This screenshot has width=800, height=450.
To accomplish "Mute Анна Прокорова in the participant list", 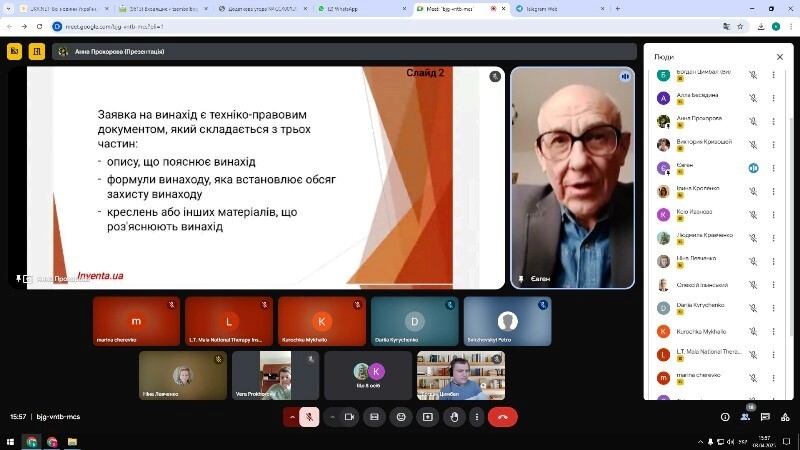I will [x=753, y=121].
